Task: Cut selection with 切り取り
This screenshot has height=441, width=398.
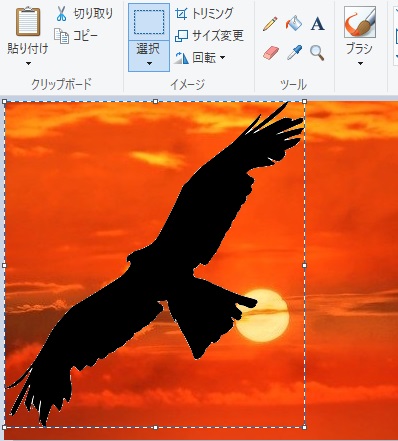Action: (x=84, y=14)
